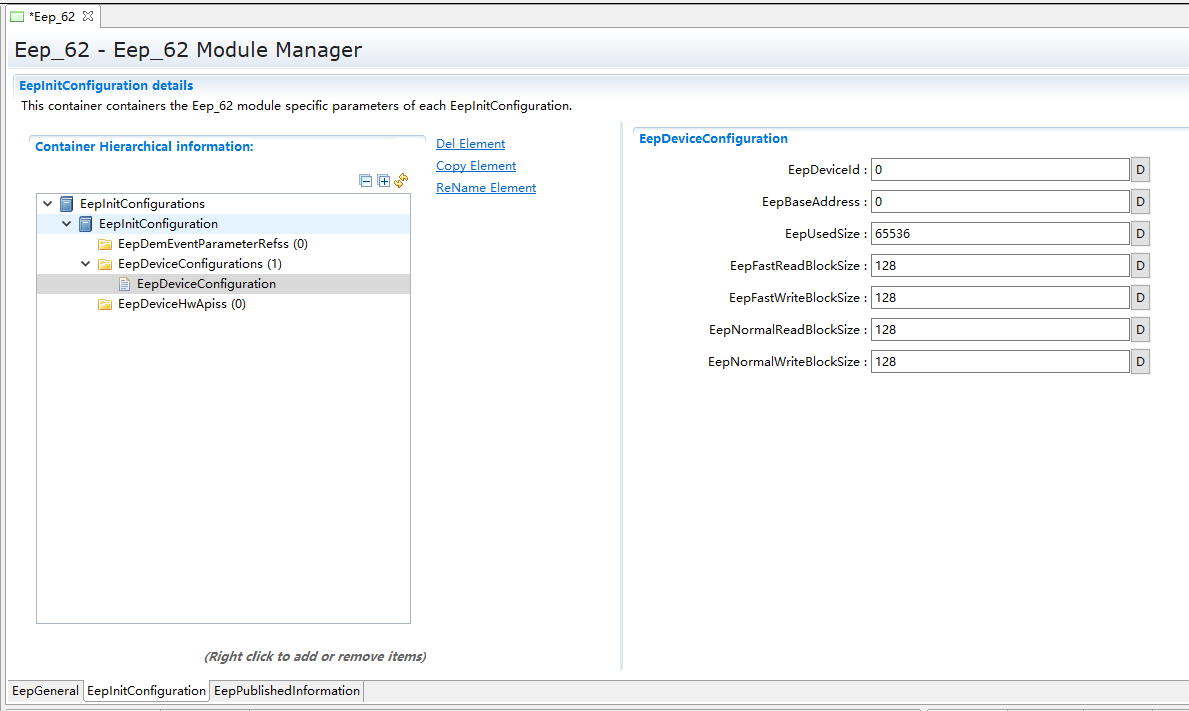Click the D button for EepFastReadBlockSize
This screenshot has width=1189, height=711.
coord(1140,266)
